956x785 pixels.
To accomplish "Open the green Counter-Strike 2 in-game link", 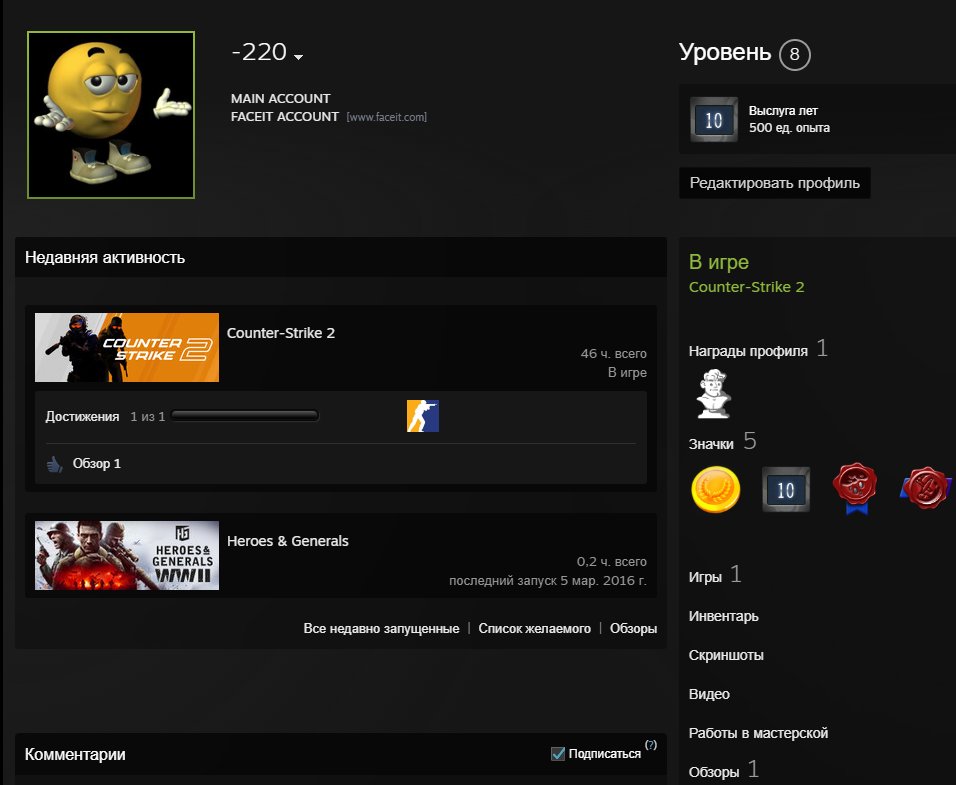I will [746, 287].
